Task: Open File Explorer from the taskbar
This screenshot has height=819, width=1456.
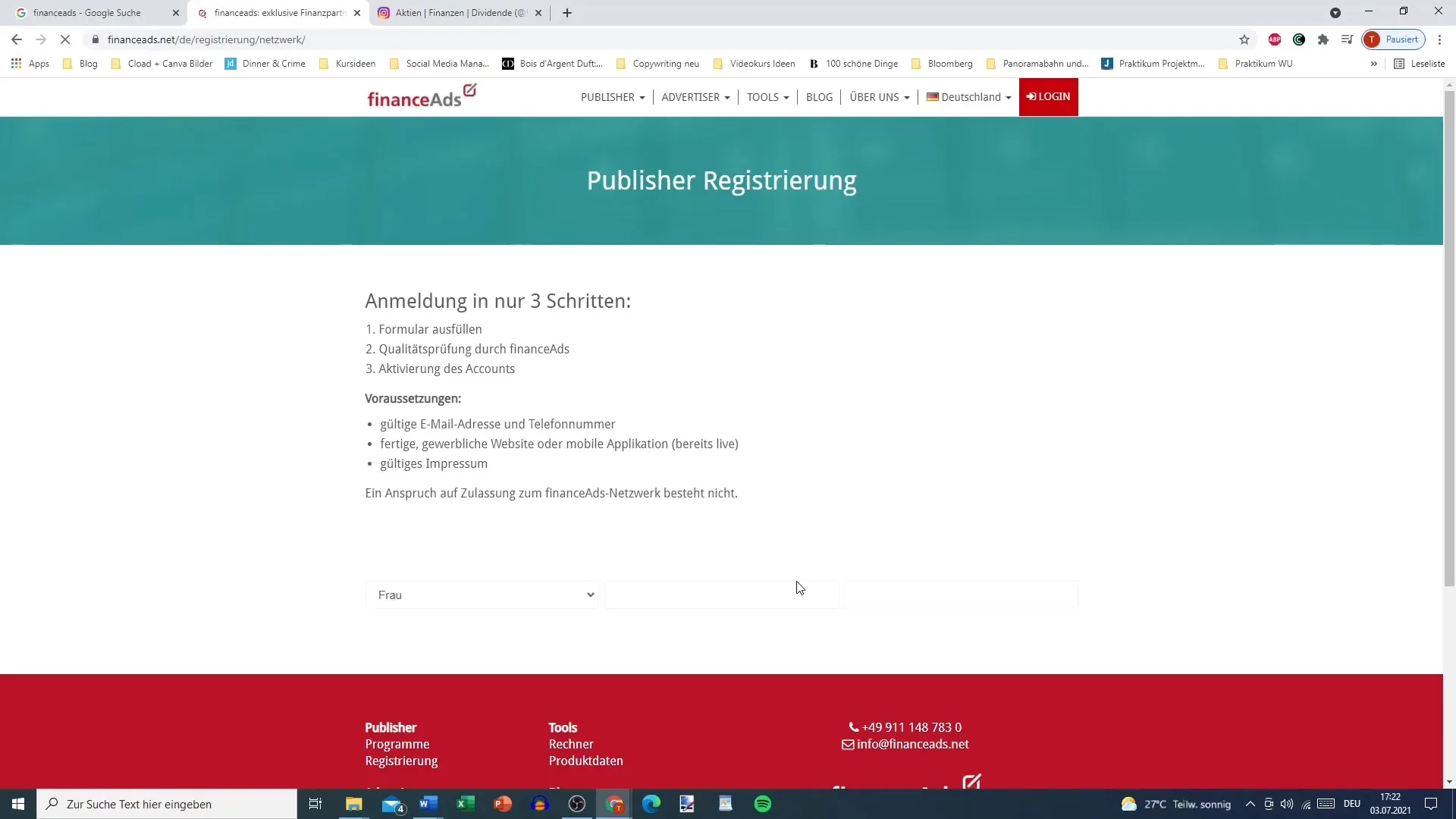Action: (x=353, y=804)
